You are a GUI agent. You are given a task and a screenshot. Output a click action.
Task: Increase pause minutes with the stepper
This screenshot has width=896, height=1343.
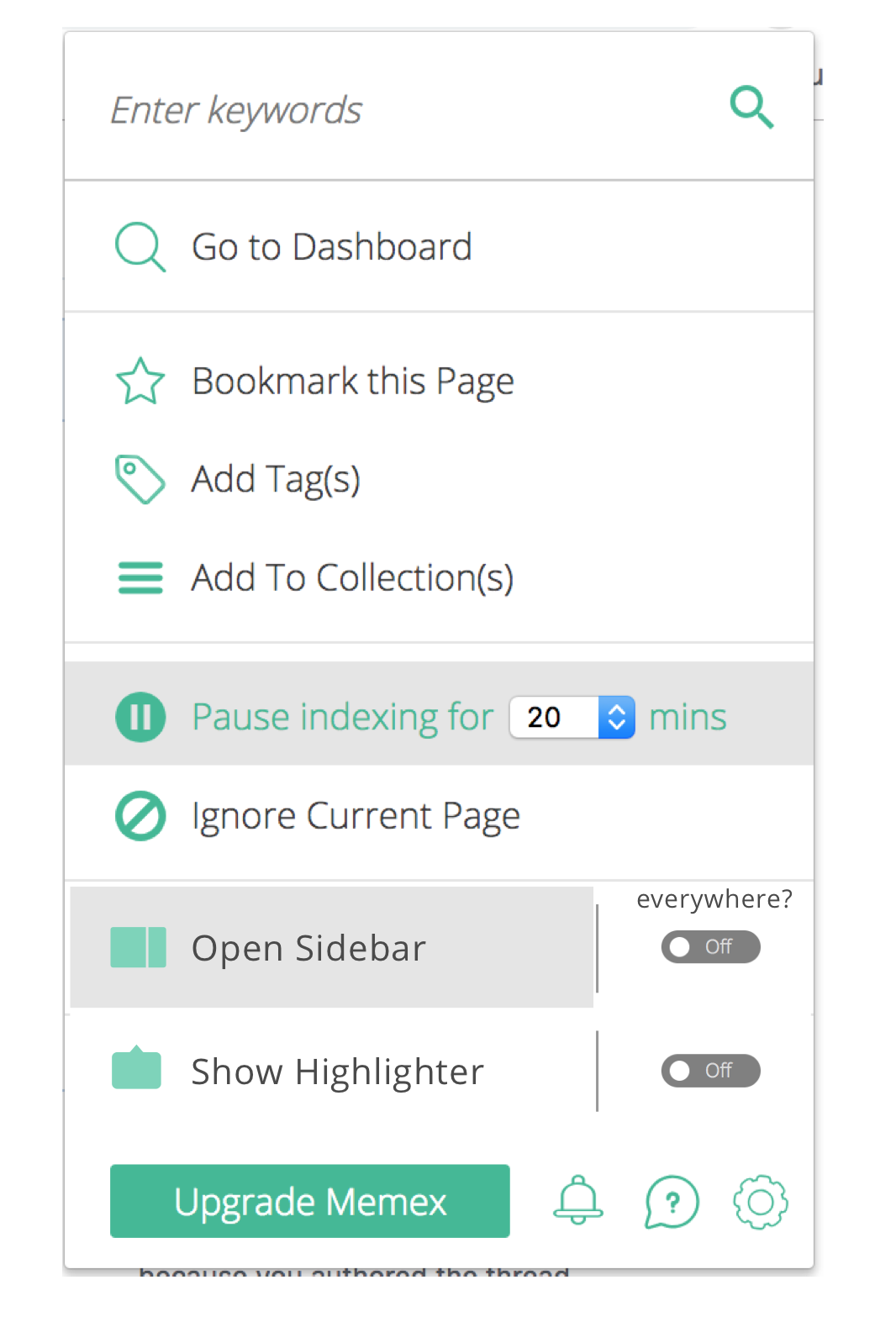pos(617,708)
